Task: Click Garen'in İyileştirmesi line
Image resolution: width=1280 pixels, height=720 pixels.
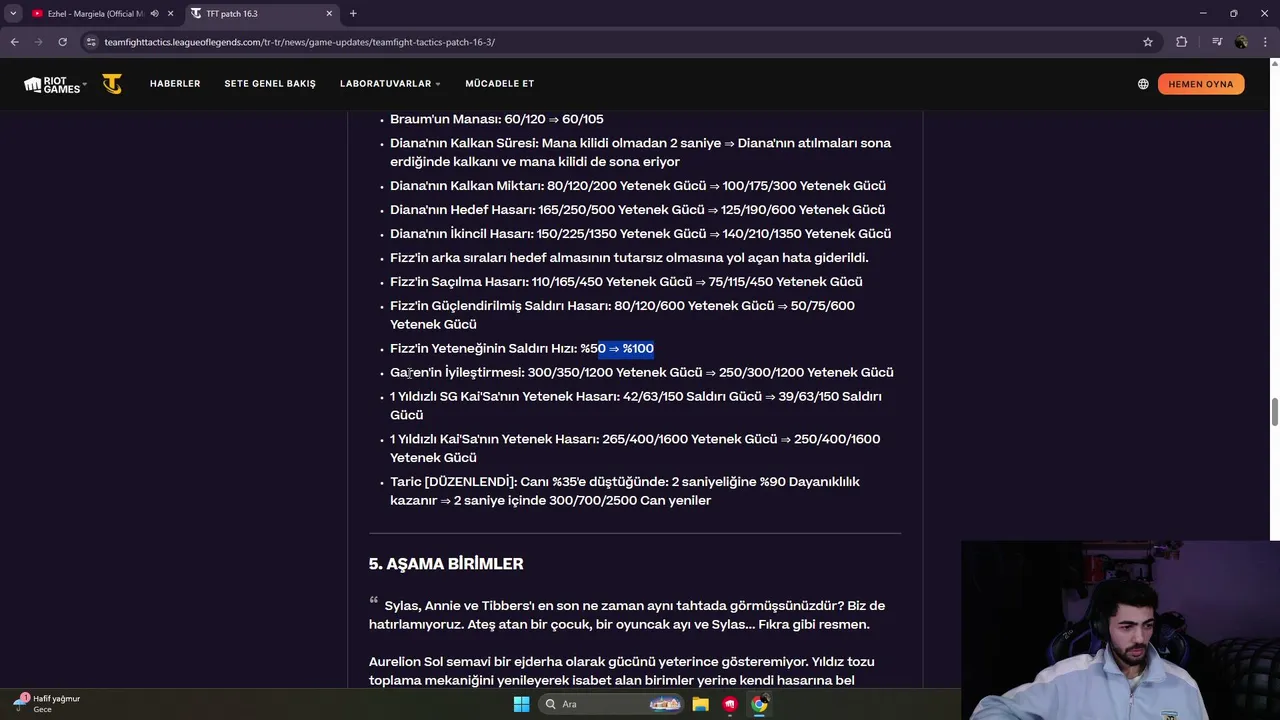Action: click(x=641, y=372)
